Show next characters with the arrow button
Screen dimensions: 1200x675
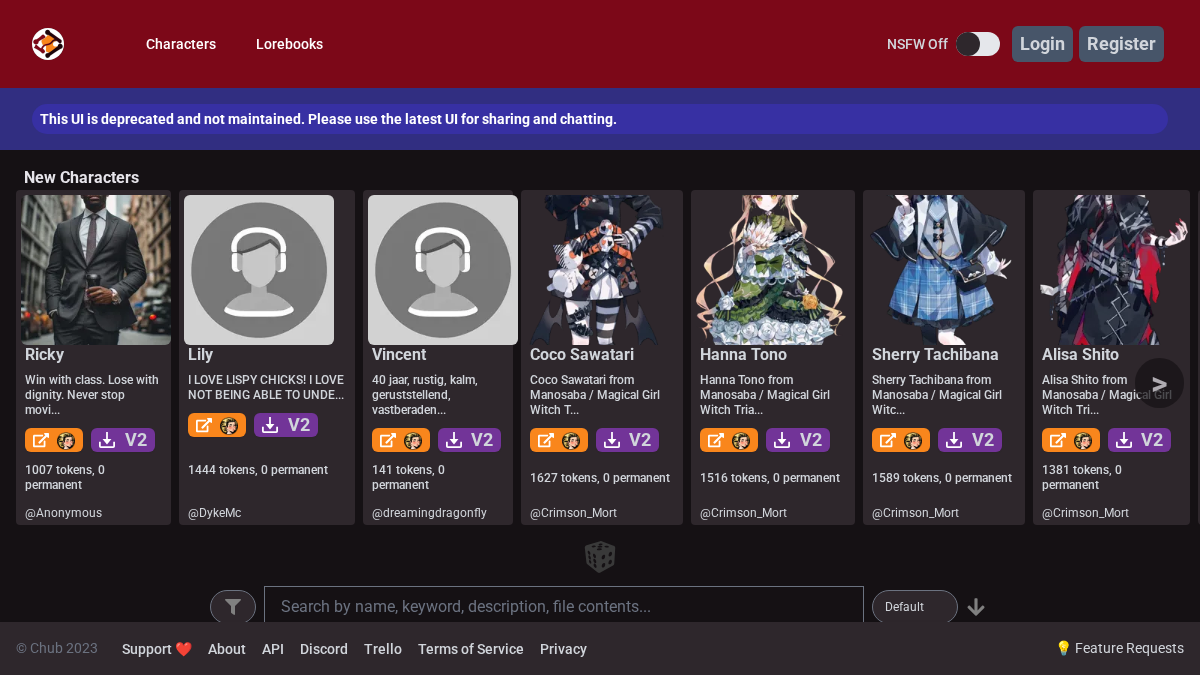(1159, 383)
